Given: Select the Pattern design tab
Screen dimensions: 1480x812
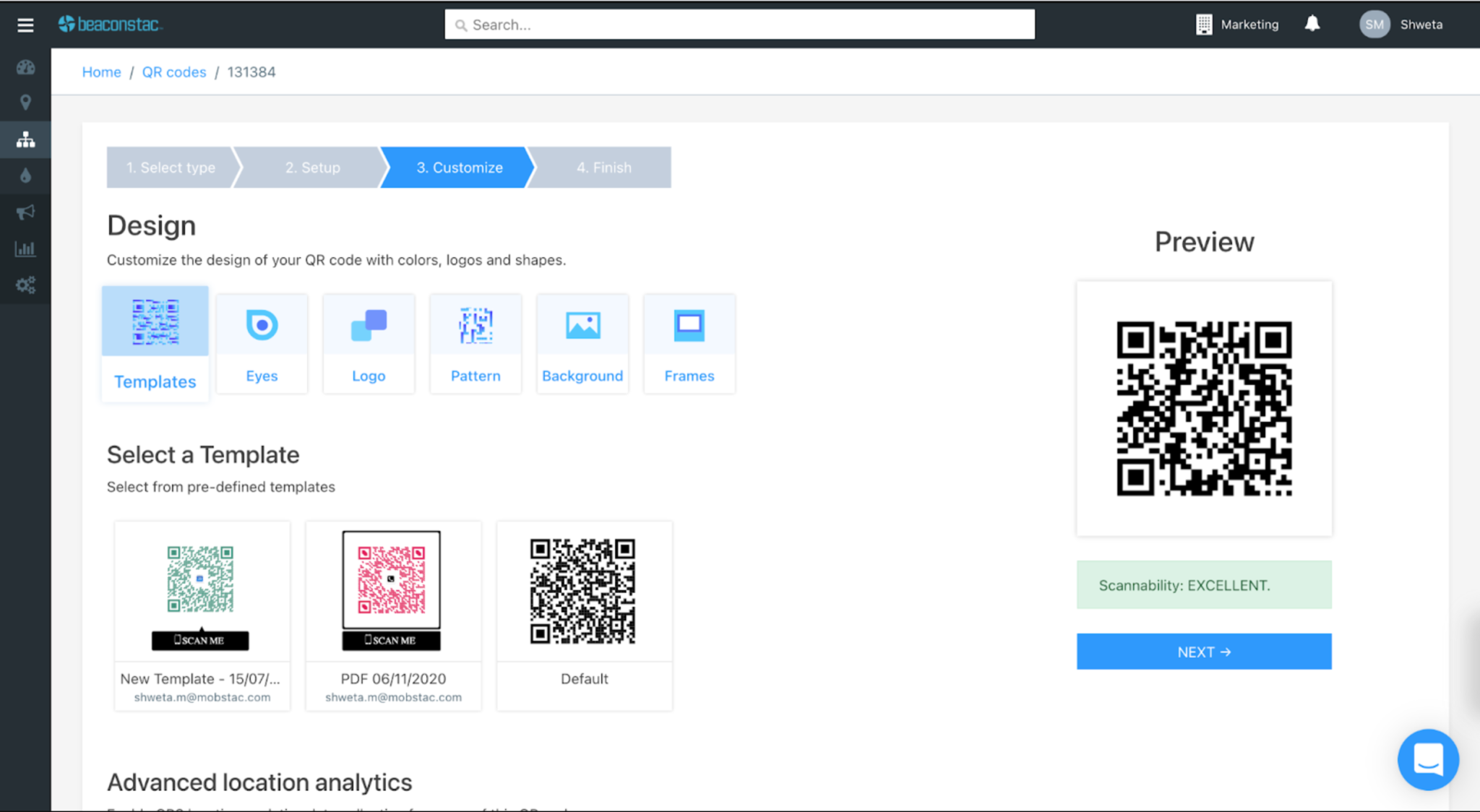Looking at the screenshot, I should pos(476,344).
